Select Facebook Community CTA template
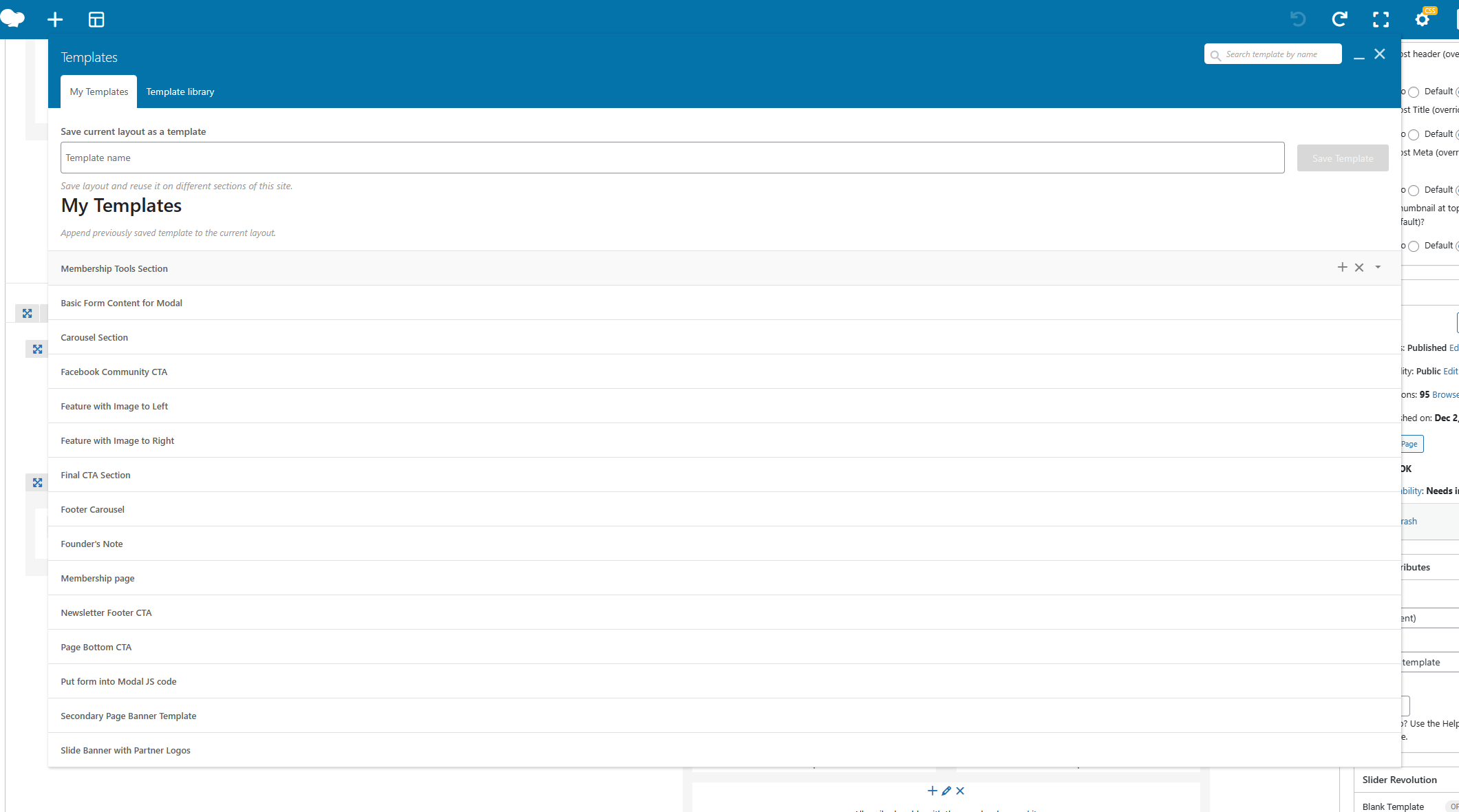Image resolution: width=1459 pixels, height=812 pixels. 725,372
